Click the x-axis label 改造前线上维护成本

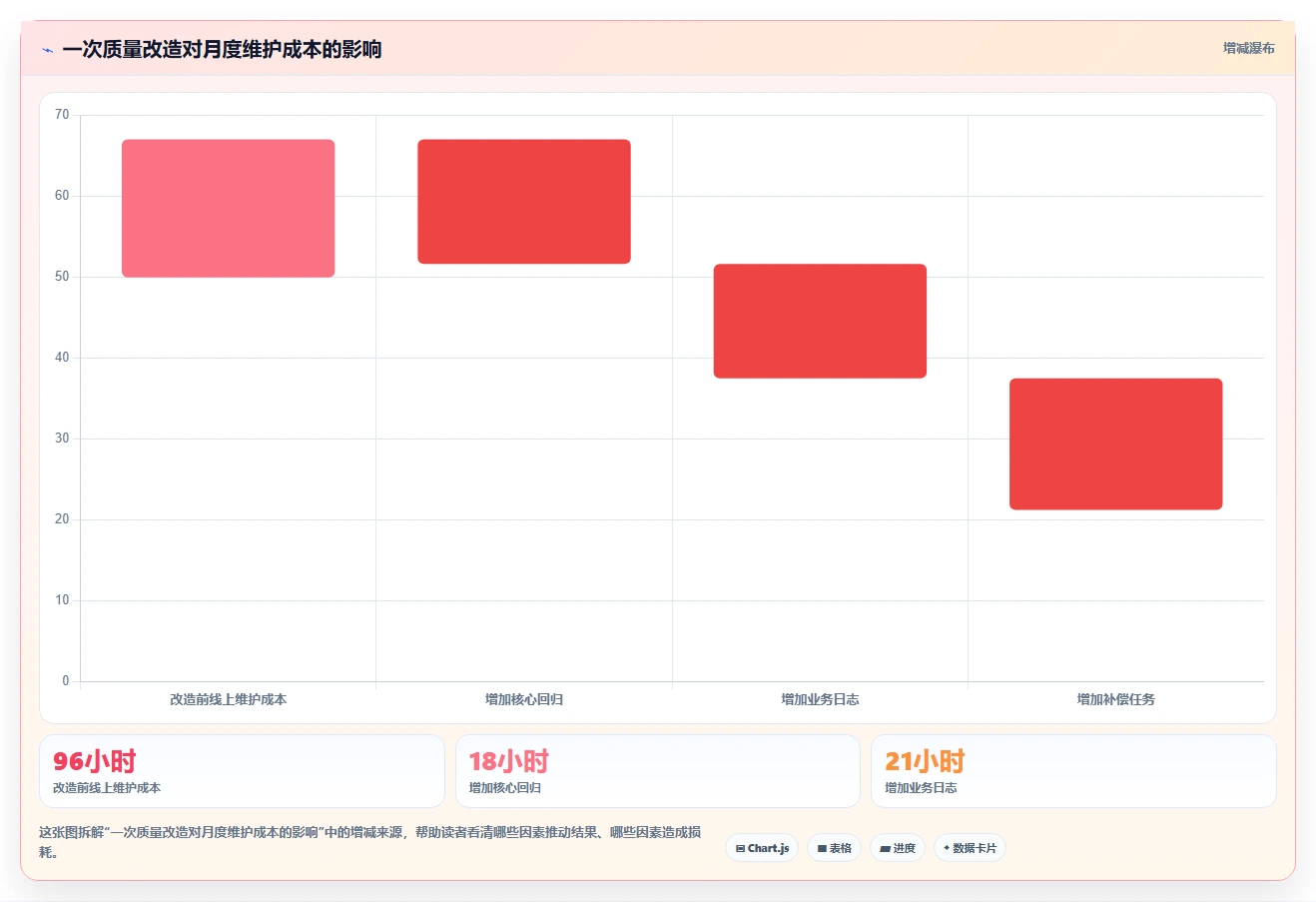point(229,699)
